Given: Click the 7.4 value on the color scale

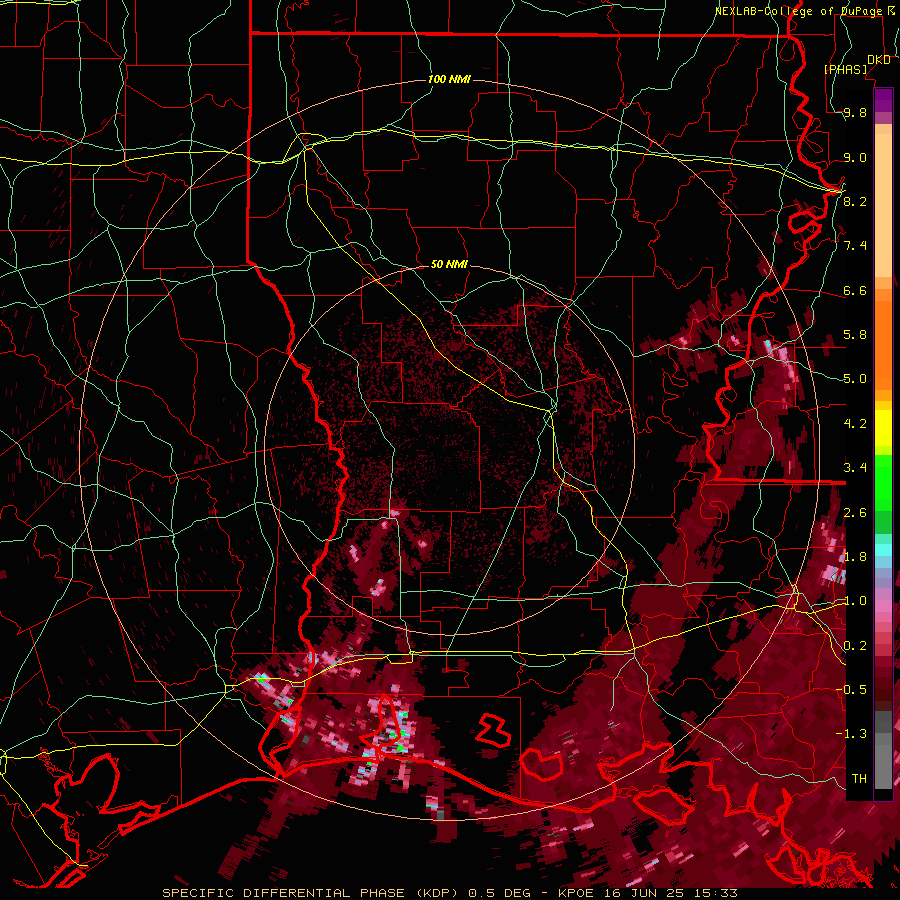Looking at the screenshot, I should [x=855, y=246].
